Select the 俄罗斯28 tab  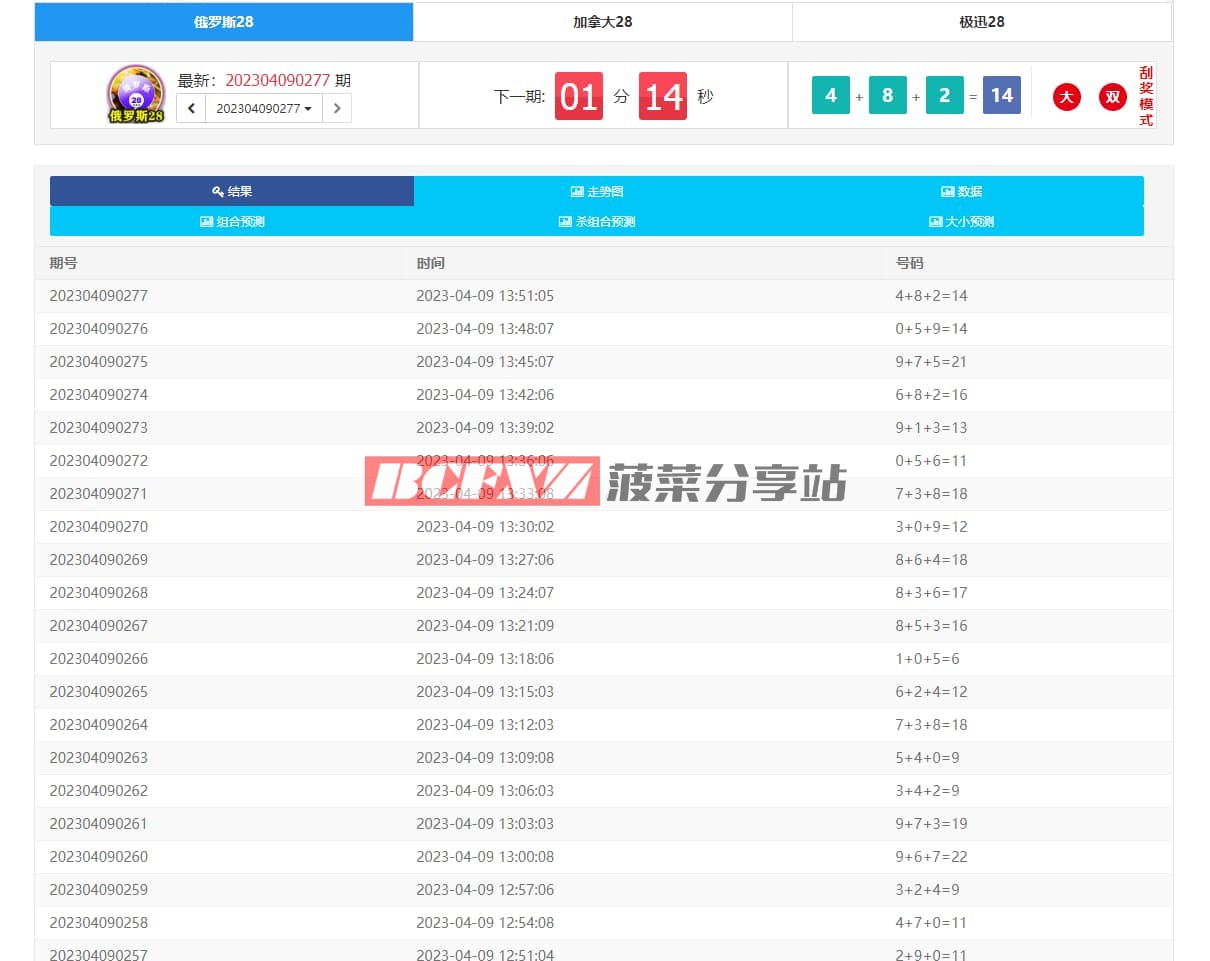click(x=224, y=22)
